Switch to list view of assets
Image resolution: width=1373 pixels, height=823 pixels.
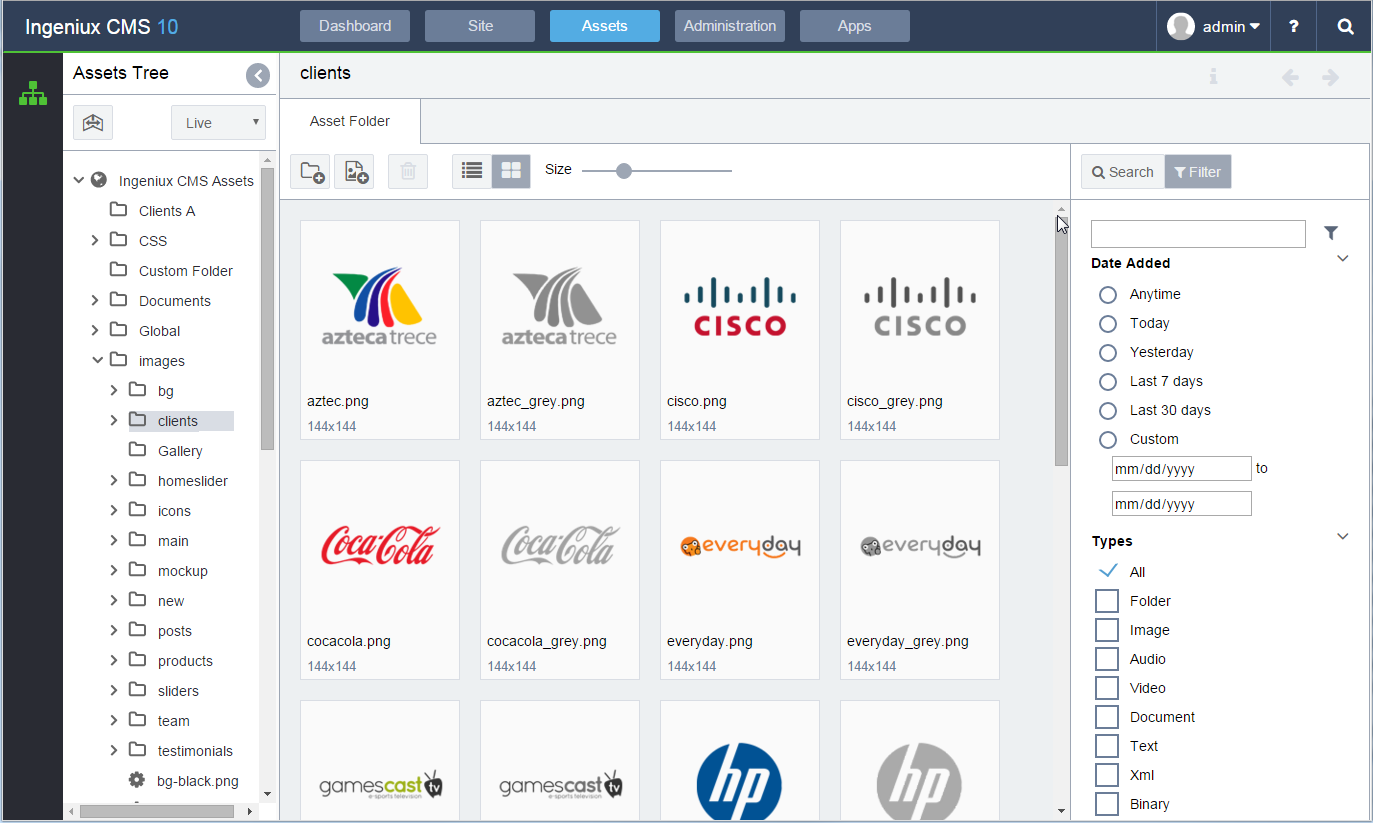[471, 170]
